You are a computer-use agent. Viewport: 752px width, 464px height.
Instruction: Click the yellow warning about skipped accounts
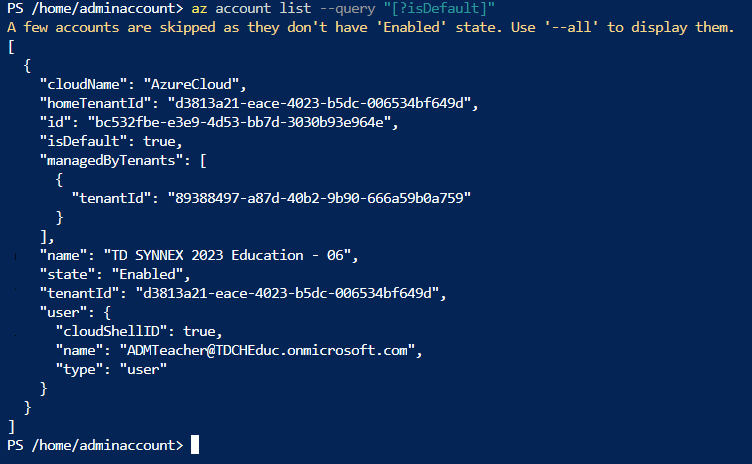tap(371, 27)
